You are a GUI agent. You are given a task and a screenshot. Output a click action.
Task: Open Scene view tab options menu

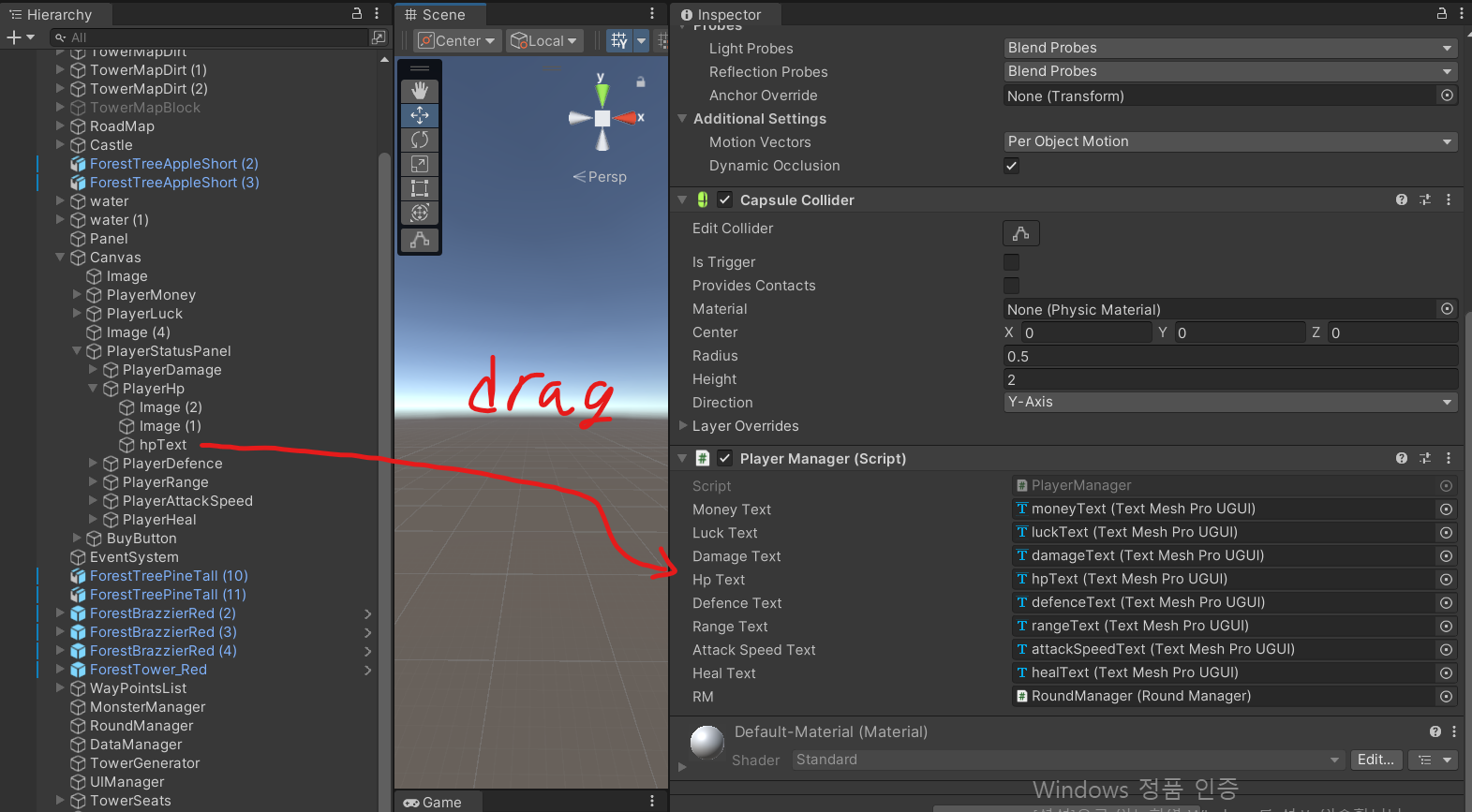tap(652, 13)
